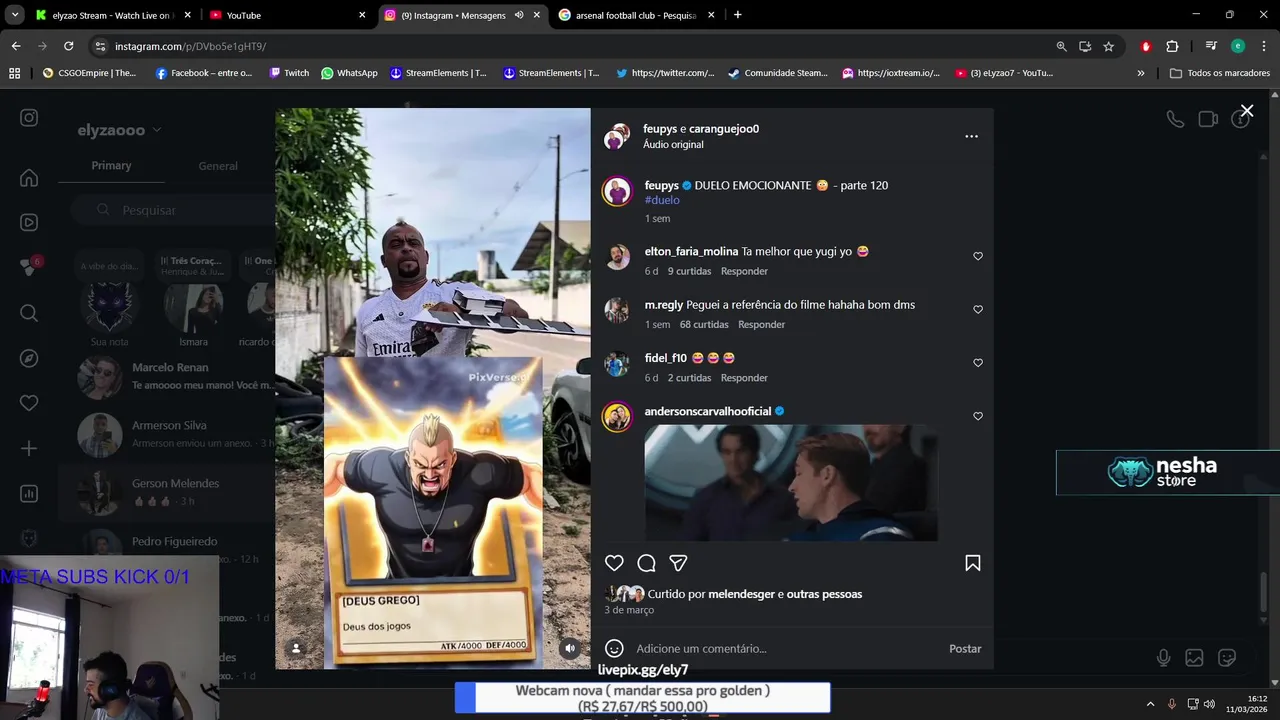
Task: Play GIF in andersonscarvalhooficial's comment
Action: tap(791, 483)
